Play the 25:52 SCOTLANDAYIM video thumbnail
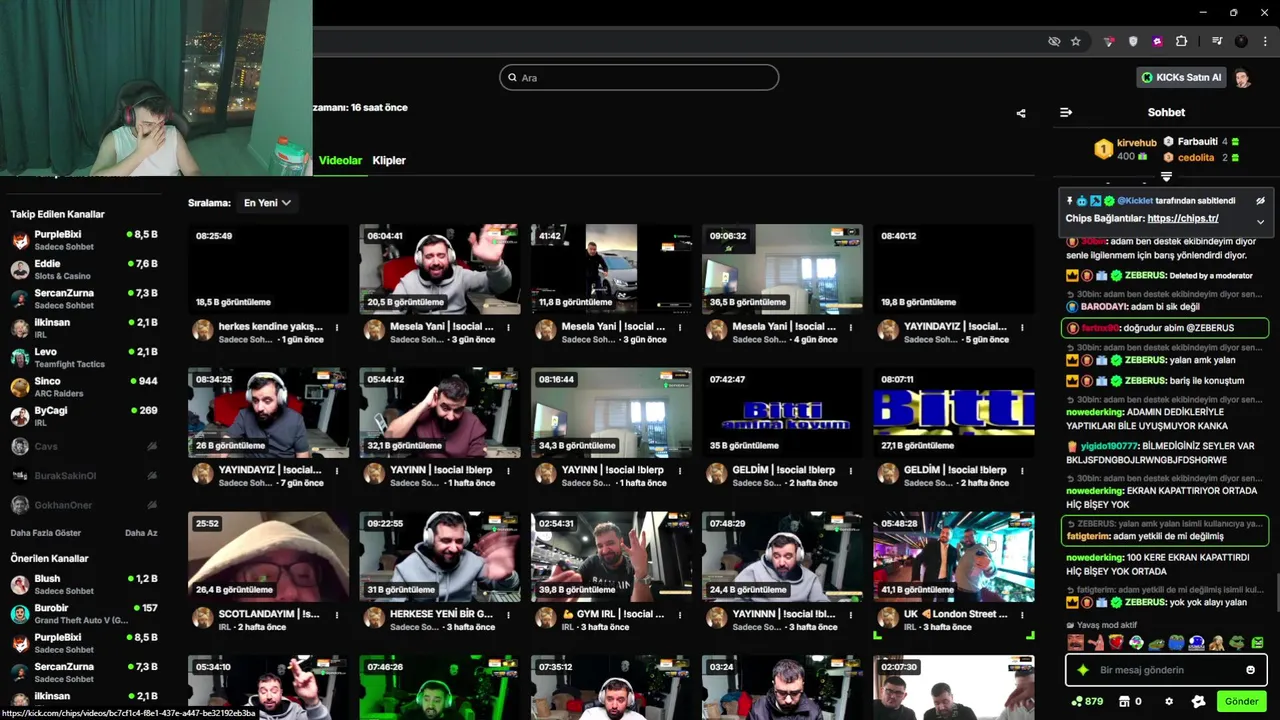The height and width of the screenshot is (720, 1280). click(268, 557)
